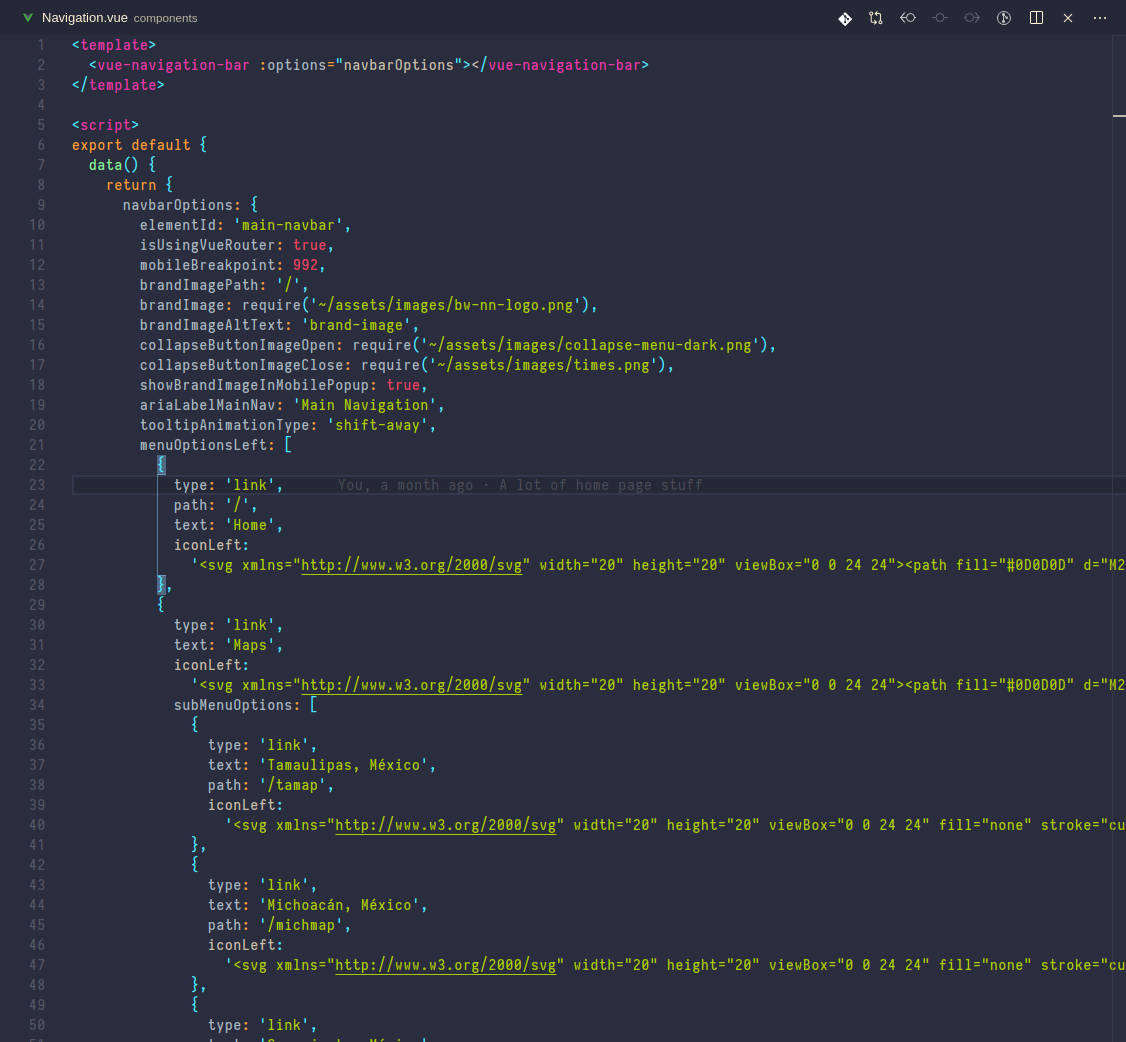Click line number 21 in the gutter
The width and height of the screenshot is (1126, 1042).
[37, 445]
